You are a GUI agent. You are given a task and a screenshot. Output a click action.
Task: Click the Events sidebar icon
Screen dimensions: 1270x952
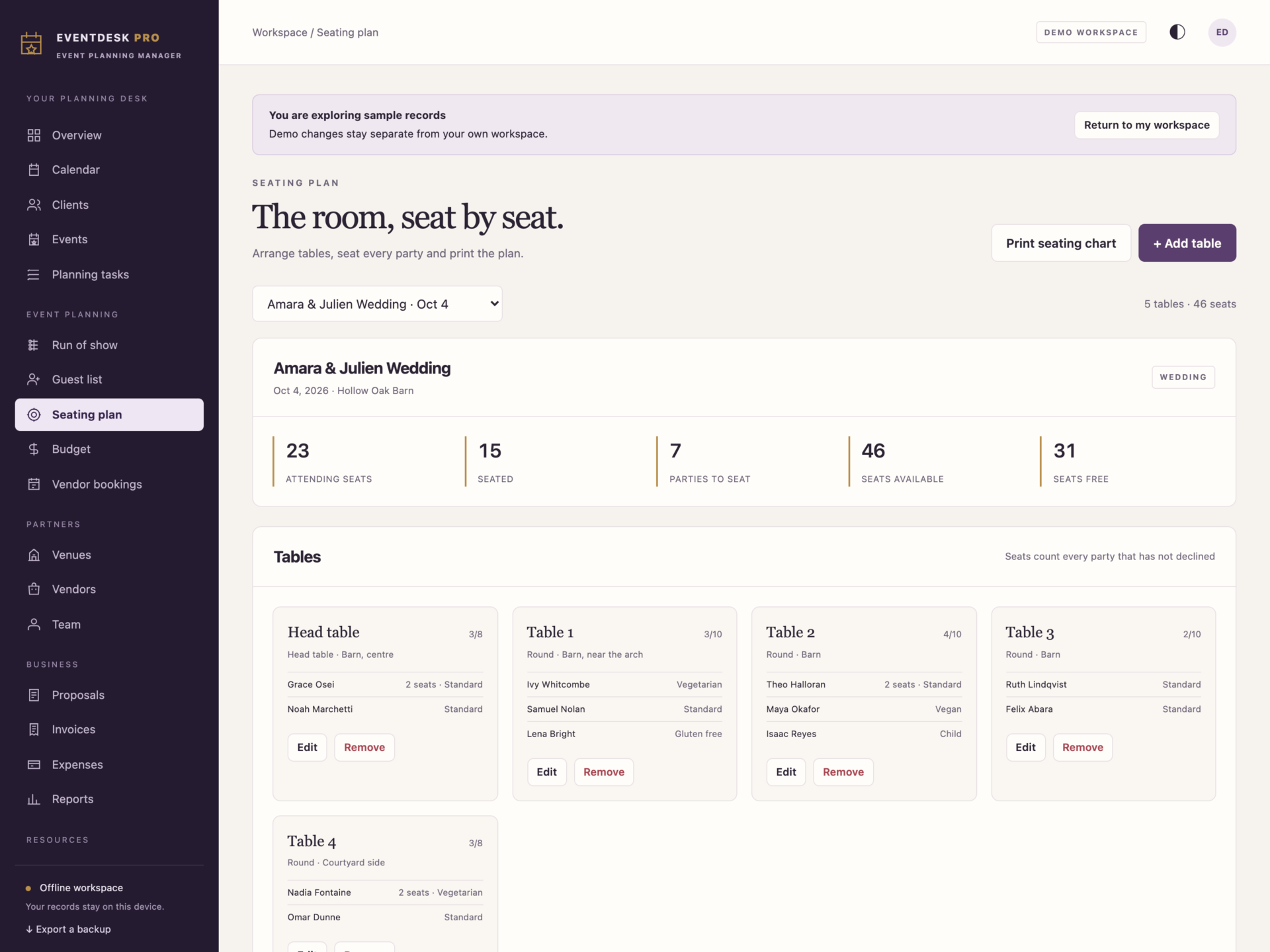coord(34,239)
